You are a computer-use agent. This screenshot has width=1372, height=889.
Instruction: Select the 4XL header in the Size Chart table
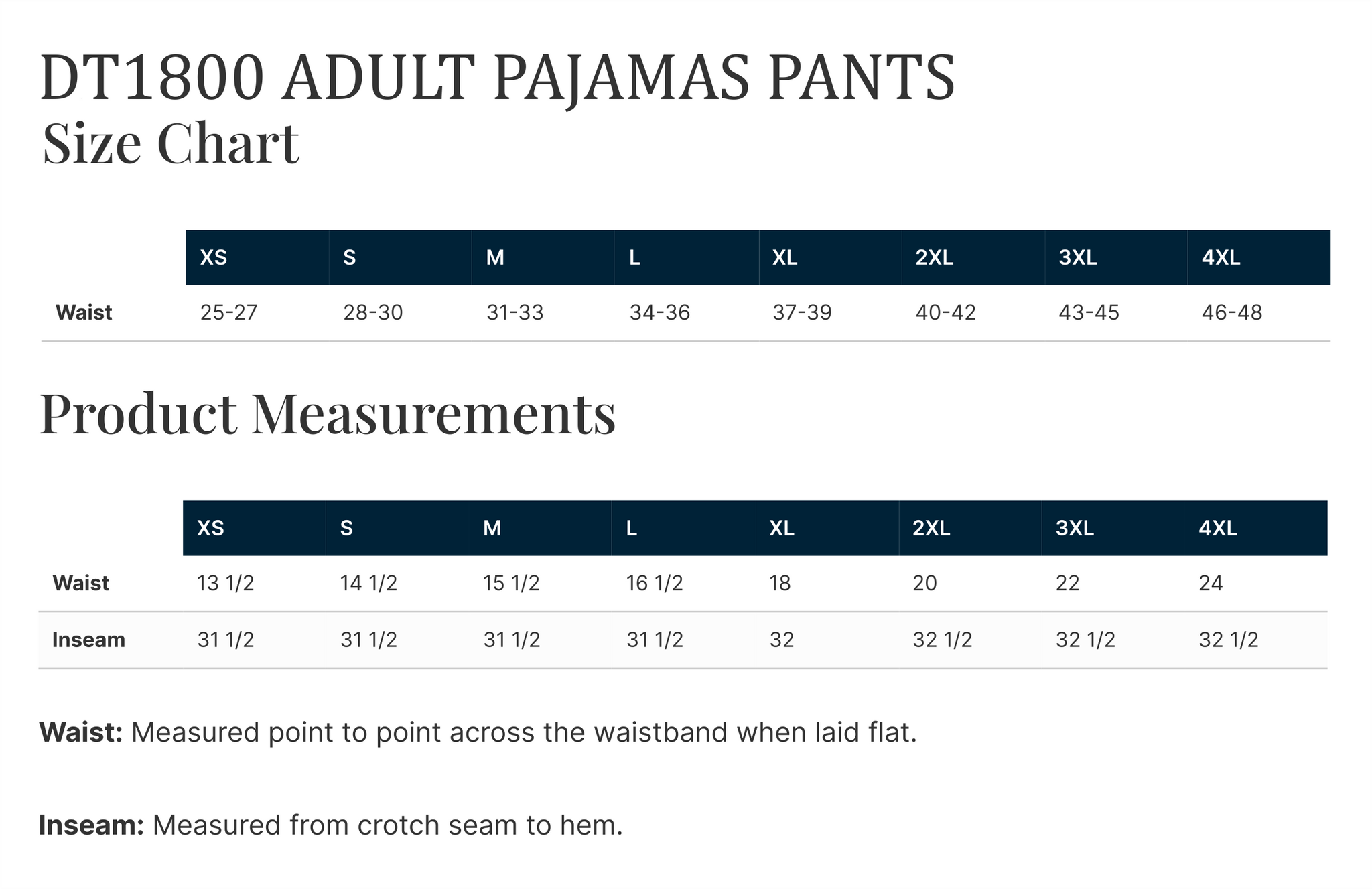(1221, 258)
